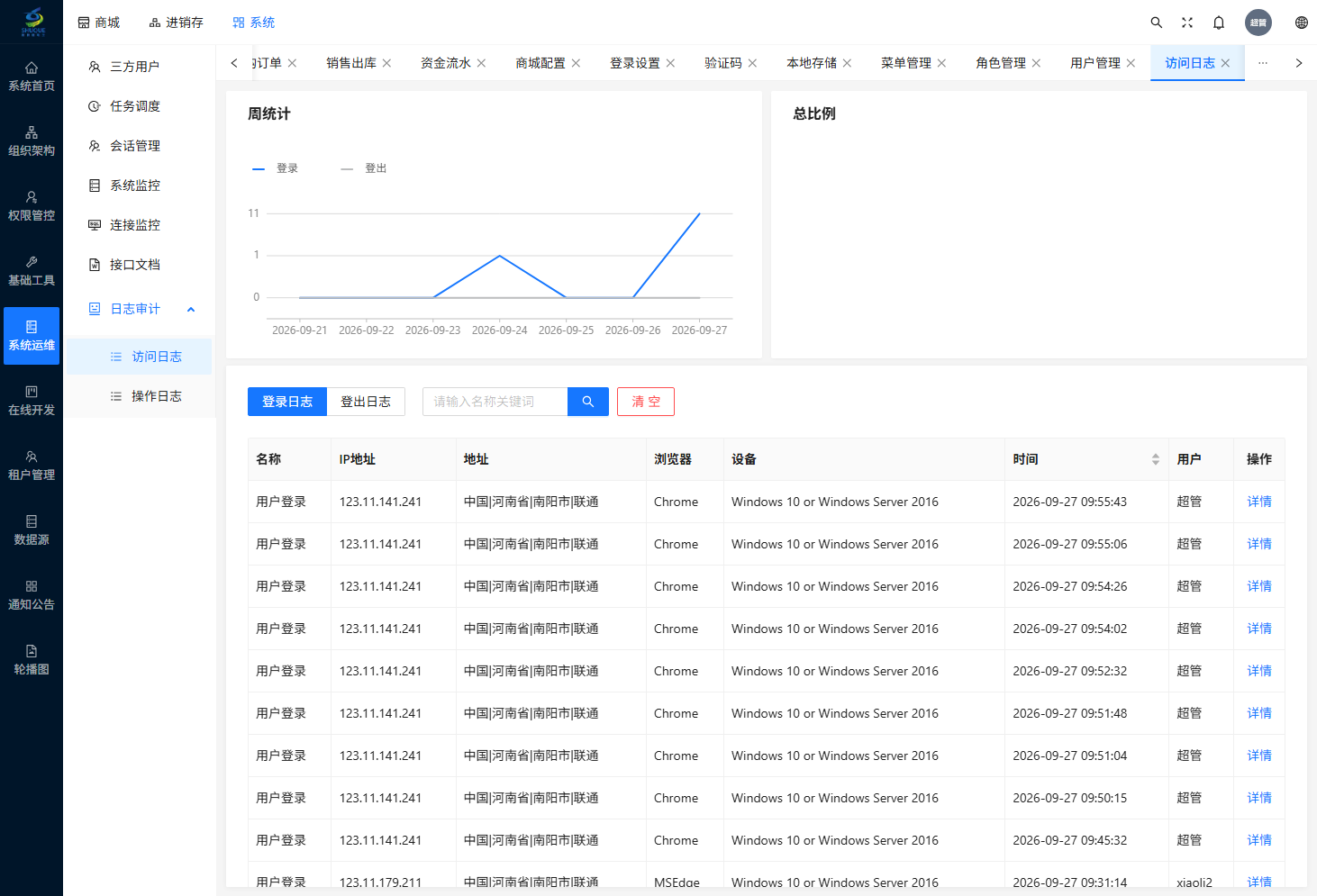1317x896 pixels.
Task: Switch to 角色管理 tab
Action: (x=1000, y=63)
